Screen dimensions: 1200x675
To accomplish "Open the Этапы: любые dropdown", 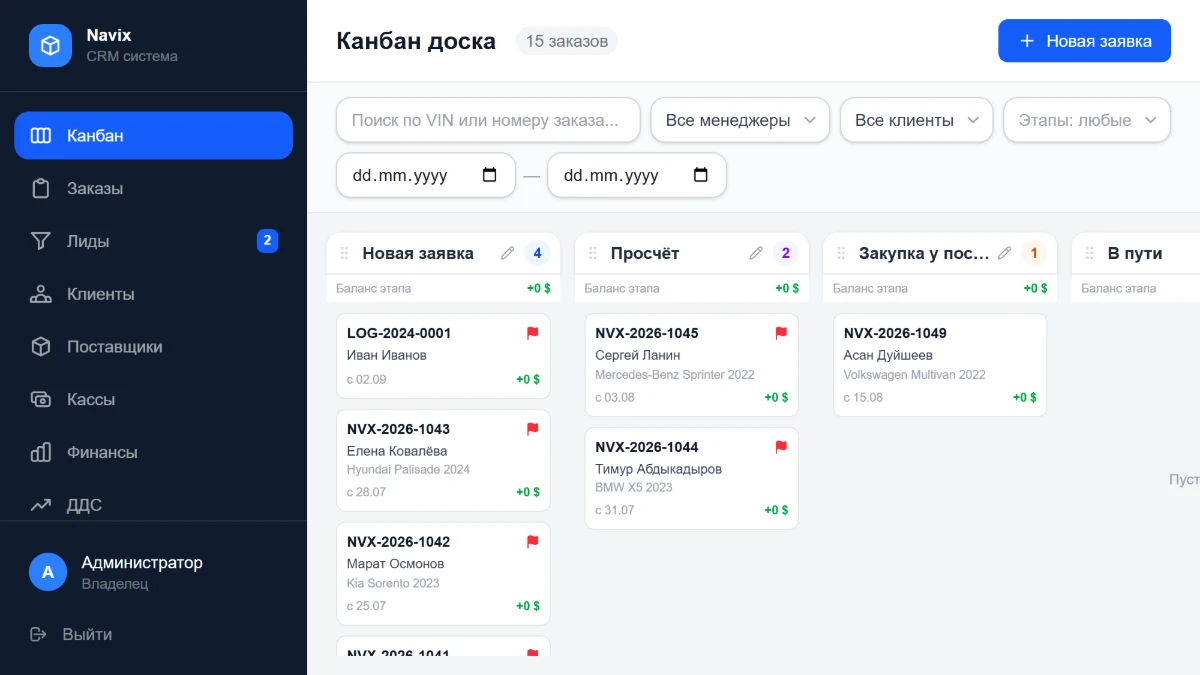I will (1087, 120).
